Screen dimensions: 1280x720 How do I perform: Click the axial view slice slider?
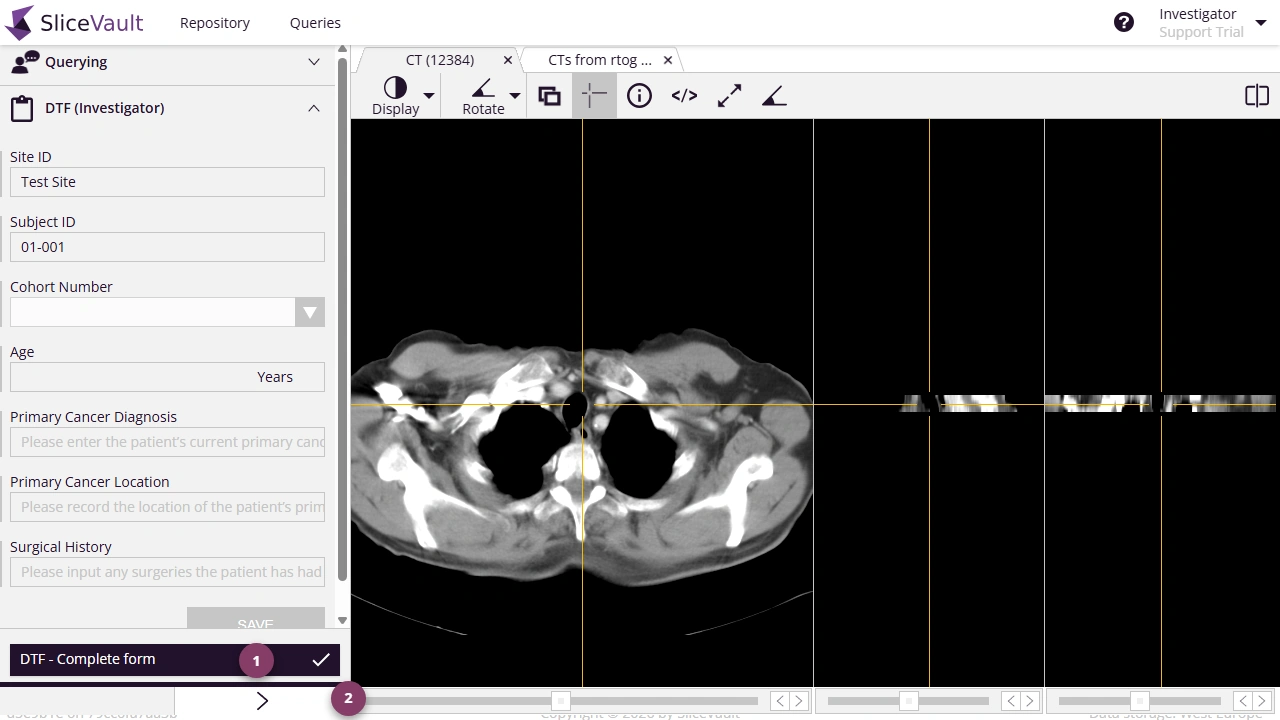(x=561, y=701)
